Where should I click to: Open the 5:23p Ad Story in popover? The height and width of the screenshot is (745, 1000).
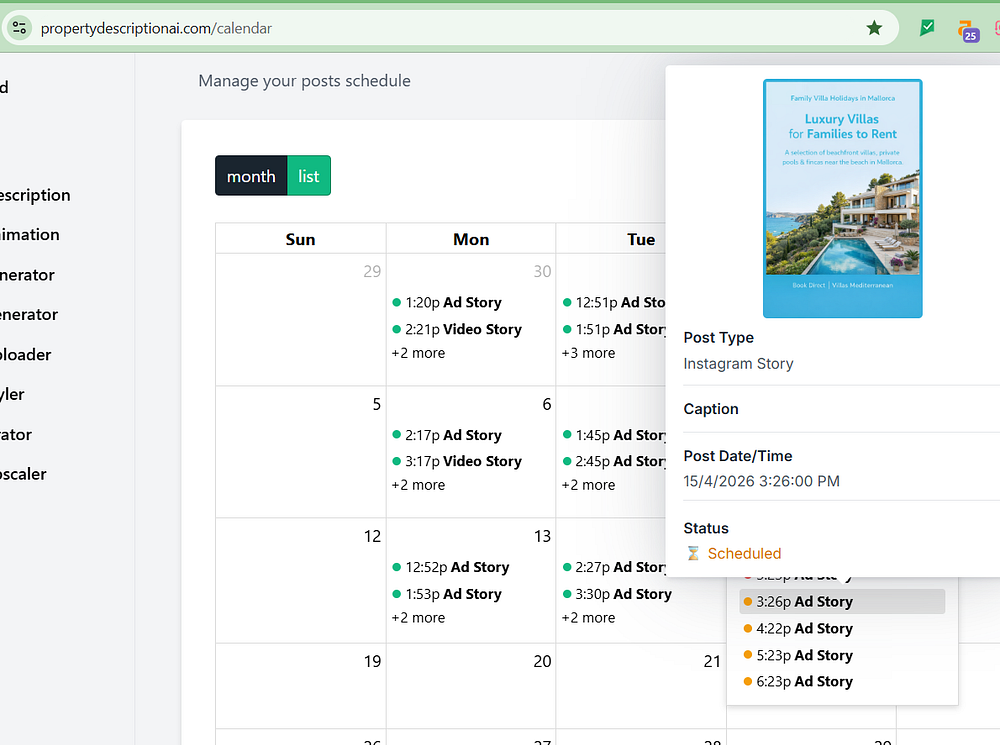click(x=798, y=655)
